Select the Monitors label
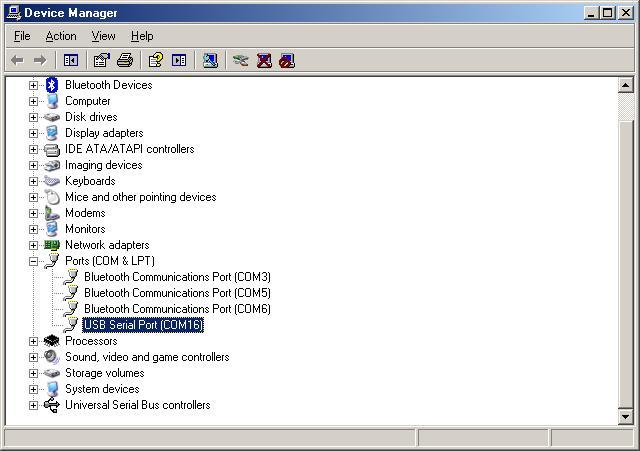Viewport: 640px width, 451px height. pyautogui.click(x=85, y=229)
